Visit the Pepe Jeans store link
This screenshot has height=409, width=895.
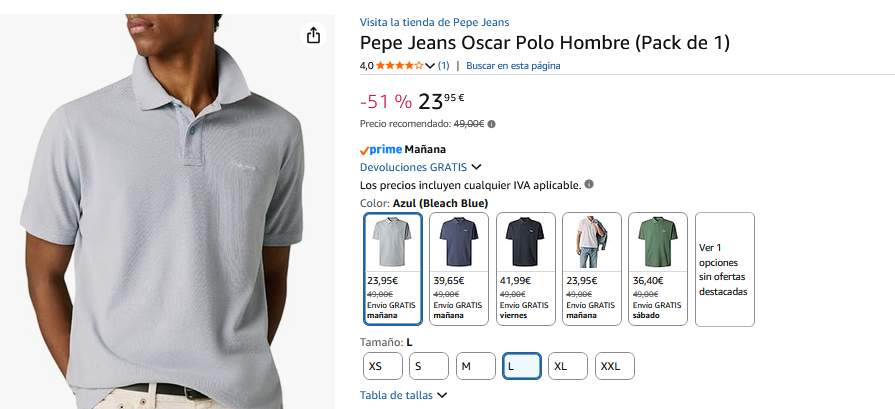pos(434,22)
